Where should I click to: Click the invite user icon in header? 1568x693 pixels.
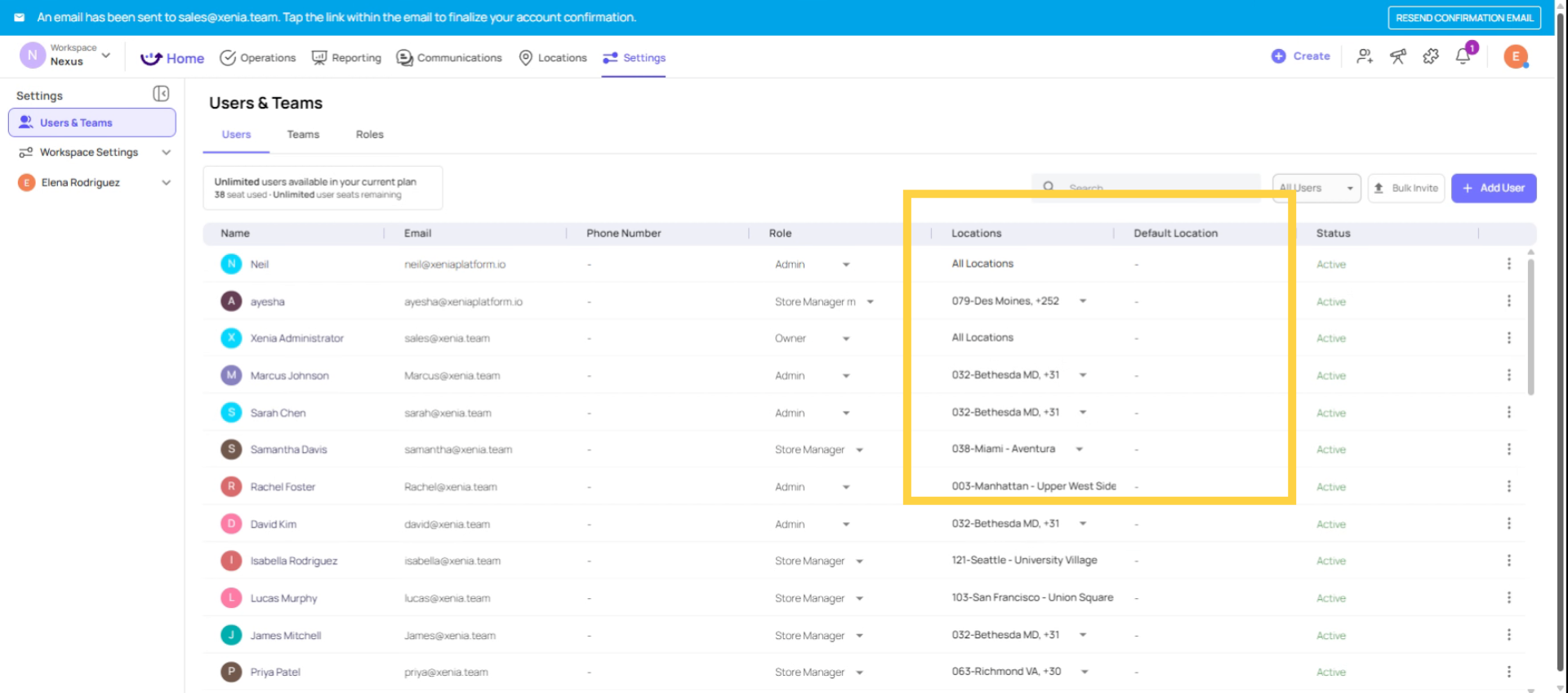coord(1365,56)
